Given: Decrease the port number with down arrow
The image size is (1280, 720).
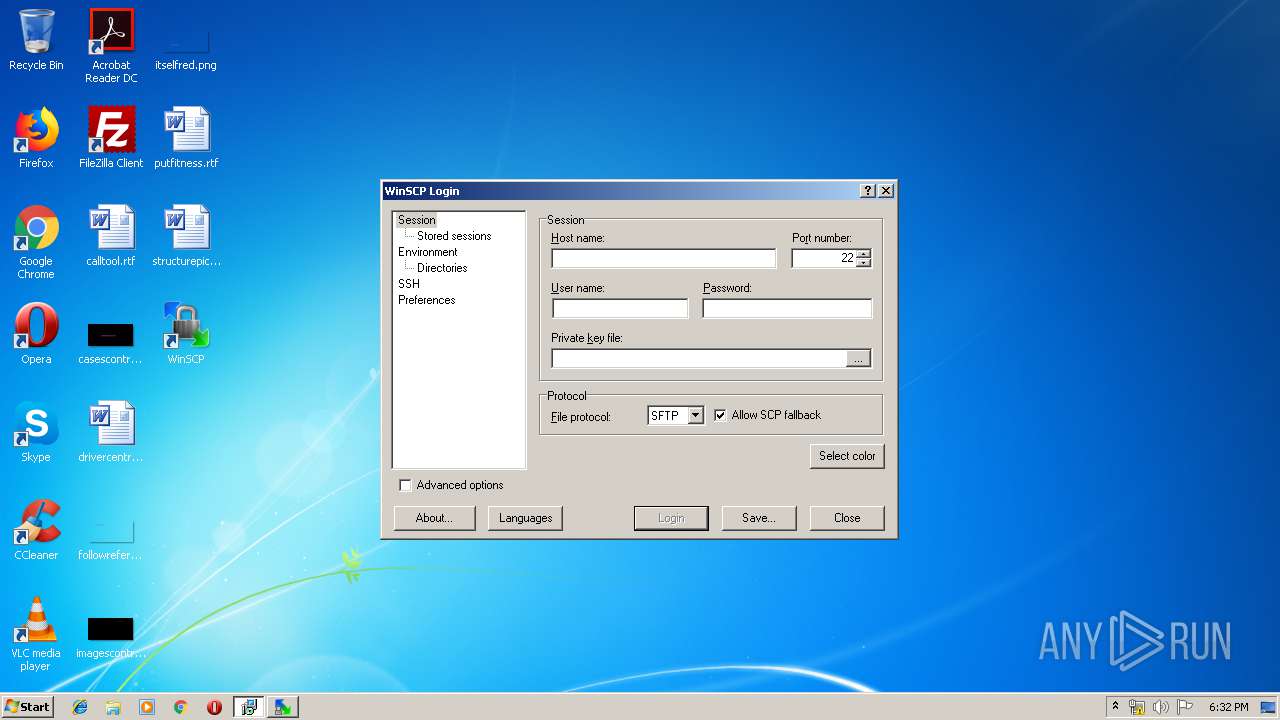Looking at the screenshot, I should [x=864, y=263].
